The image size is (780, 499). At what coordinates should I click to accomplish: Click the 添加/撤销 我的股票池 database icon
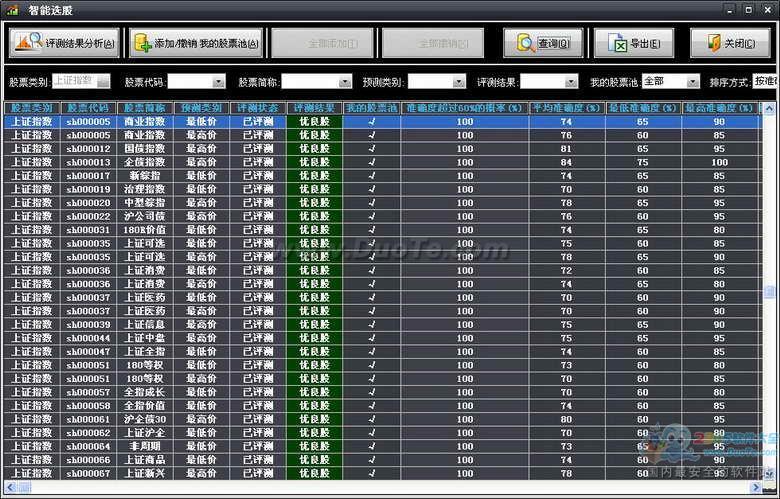143,43
